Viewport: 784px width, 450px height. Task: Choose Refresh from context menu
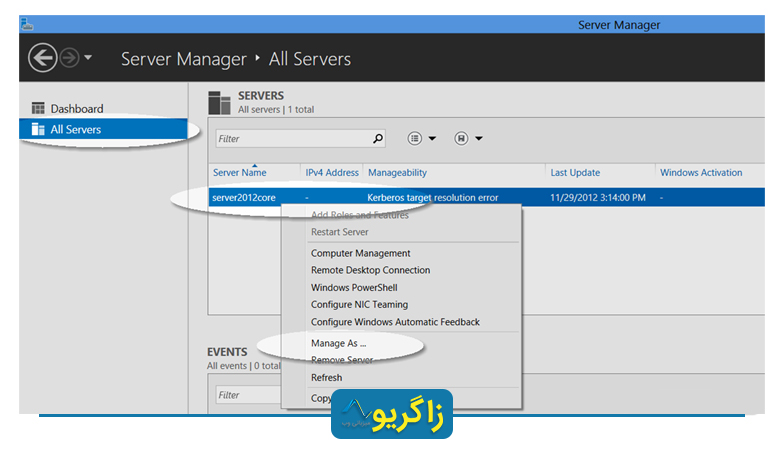coord(326,378)
